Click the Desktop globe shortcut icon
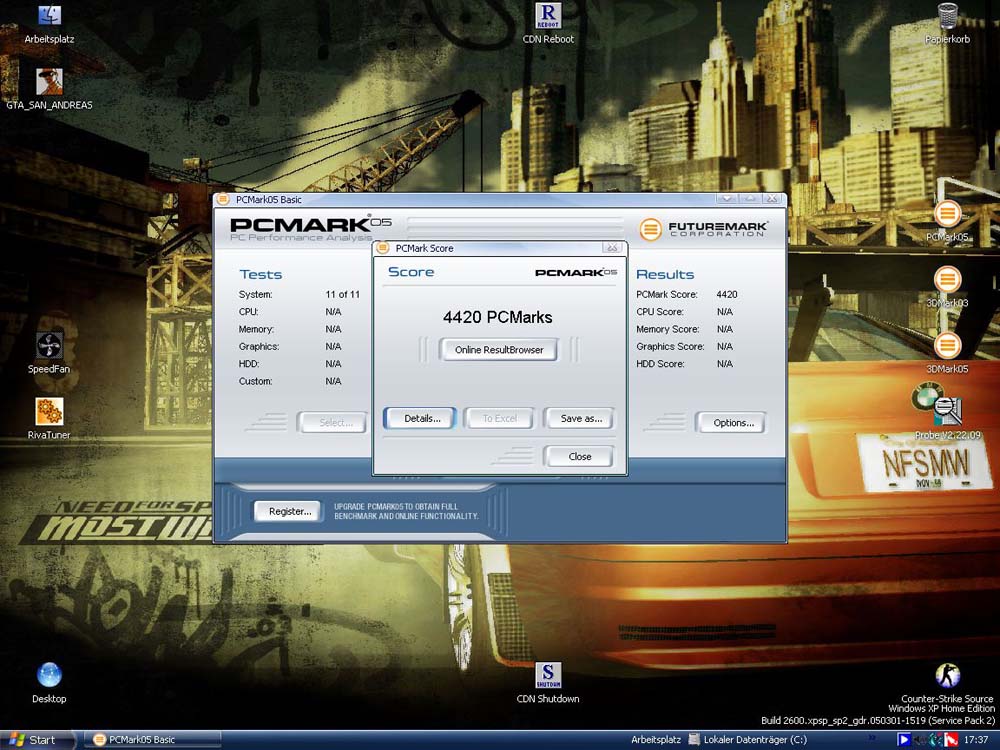Screen dimensions: 1000x750 49,682
